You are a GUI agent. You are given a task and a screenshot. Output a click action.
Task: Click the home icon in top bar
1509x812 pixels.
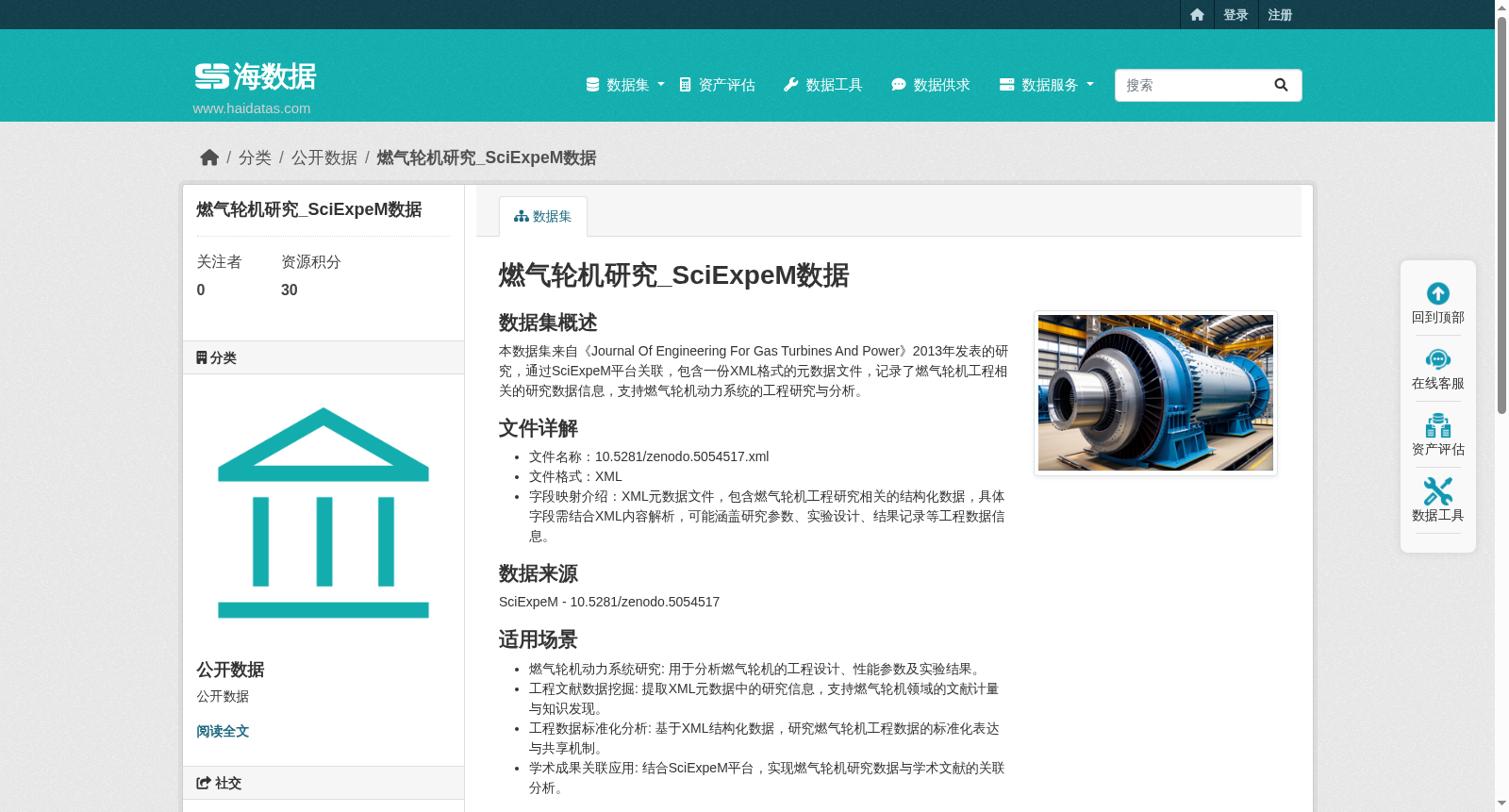click(x=1197, y=15)
